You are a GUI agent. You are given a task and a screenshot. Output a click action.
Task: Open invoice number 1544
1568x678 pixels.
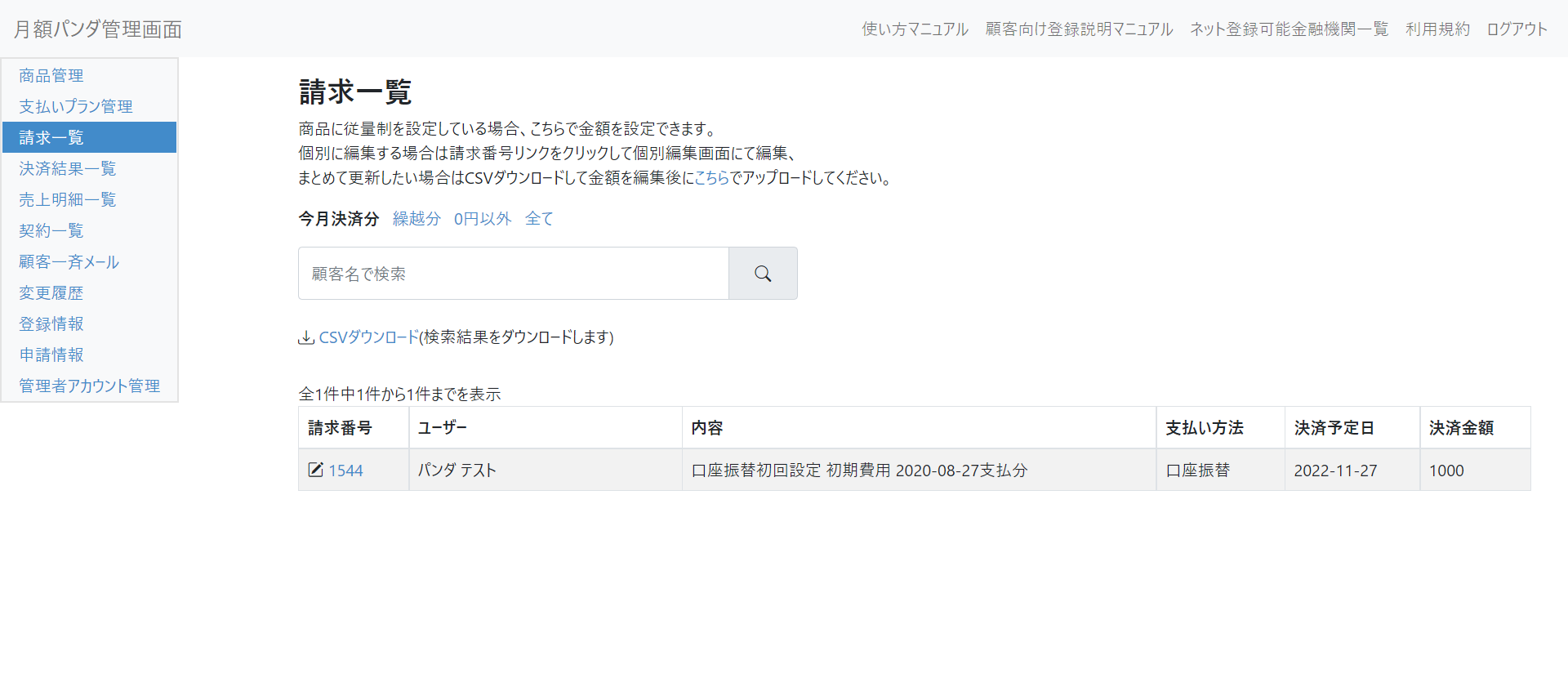(x=345, y=471)
